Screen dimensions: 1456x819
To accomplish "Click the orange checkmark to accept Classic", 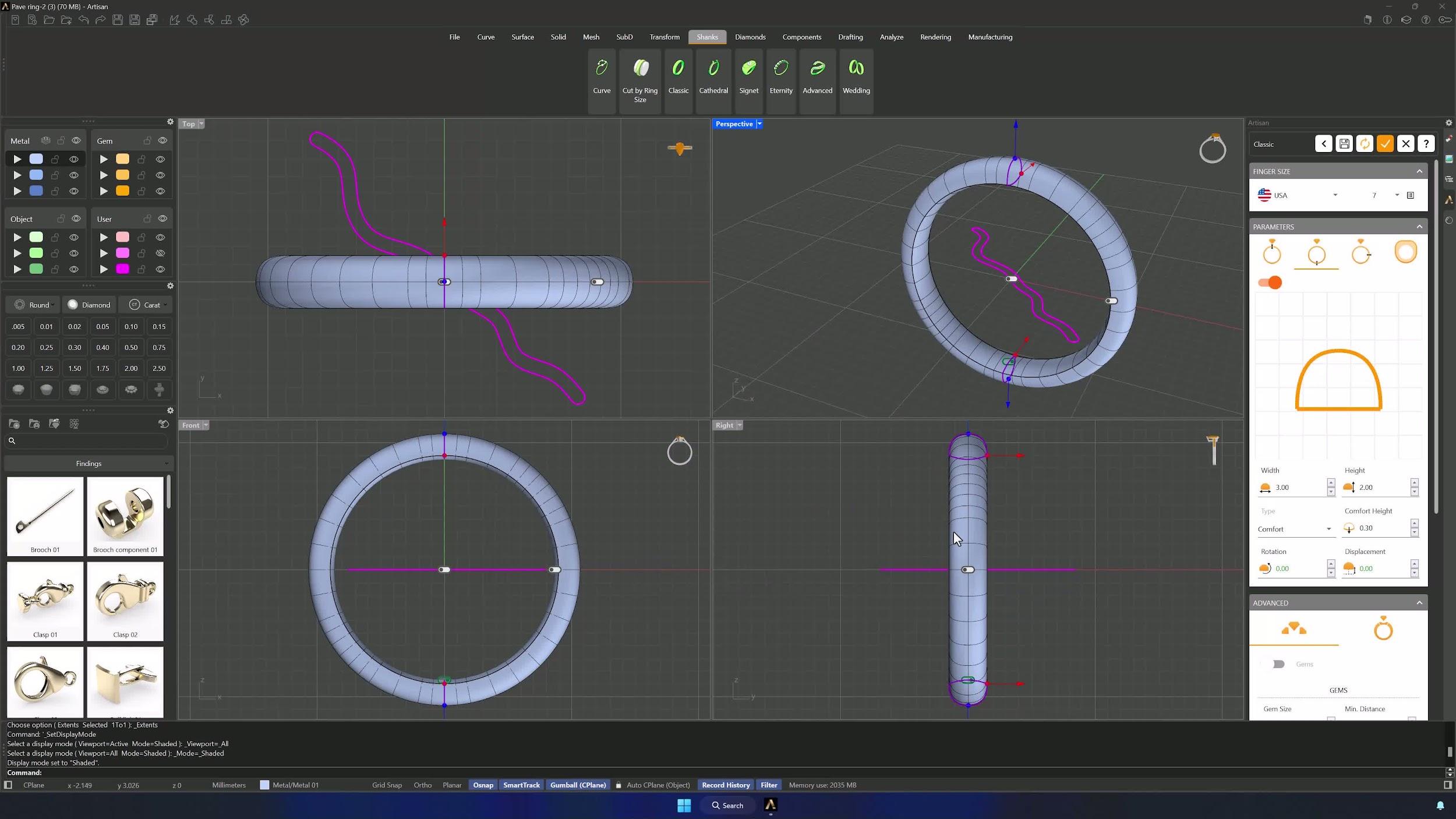I will 1385,144.
